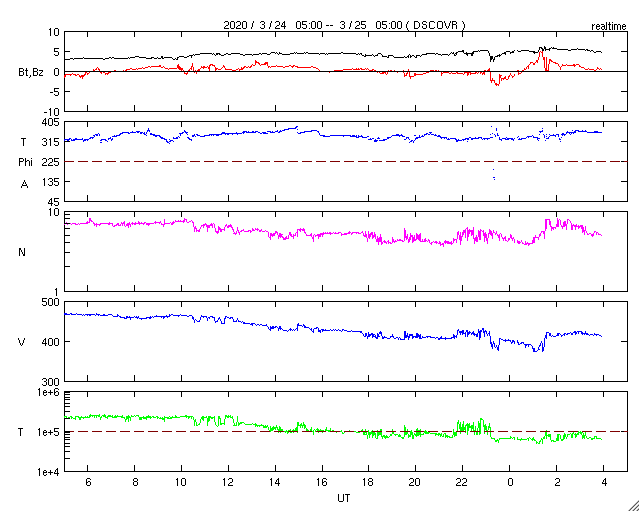The width and height of the screenshot is (640, 512).
Task: Click the '45' tick on the Phi panel
Action: pyautogui.click(x=54, y=202)
